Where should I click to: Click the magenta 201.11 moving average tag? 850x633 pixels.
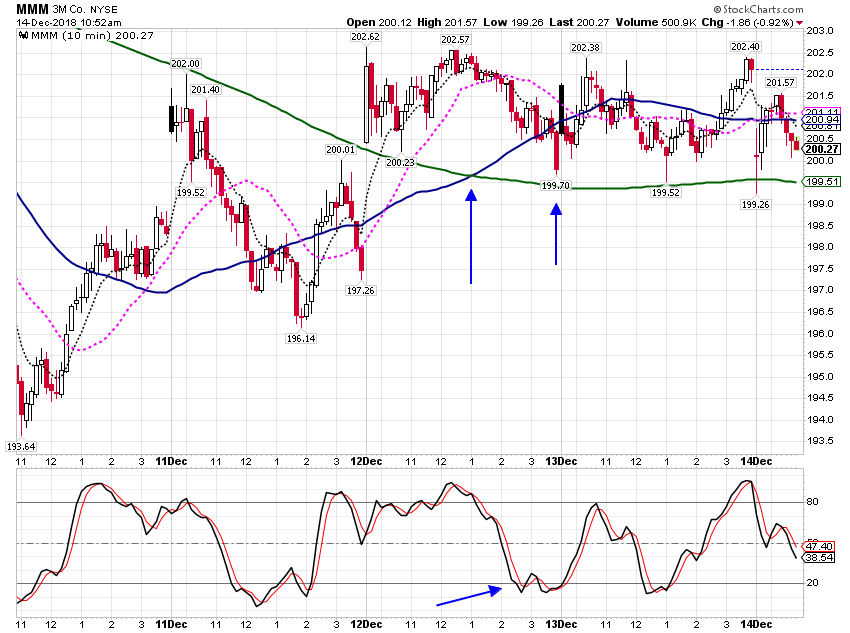pyautogui.click(x=822, y=112)
